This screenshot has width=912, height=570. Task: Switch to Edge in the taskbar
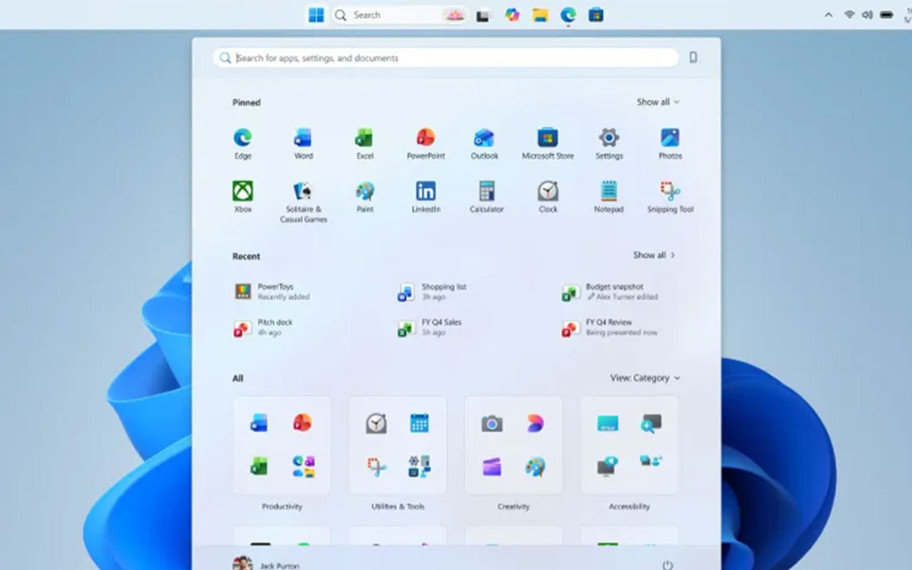click(x=568, y=15)
